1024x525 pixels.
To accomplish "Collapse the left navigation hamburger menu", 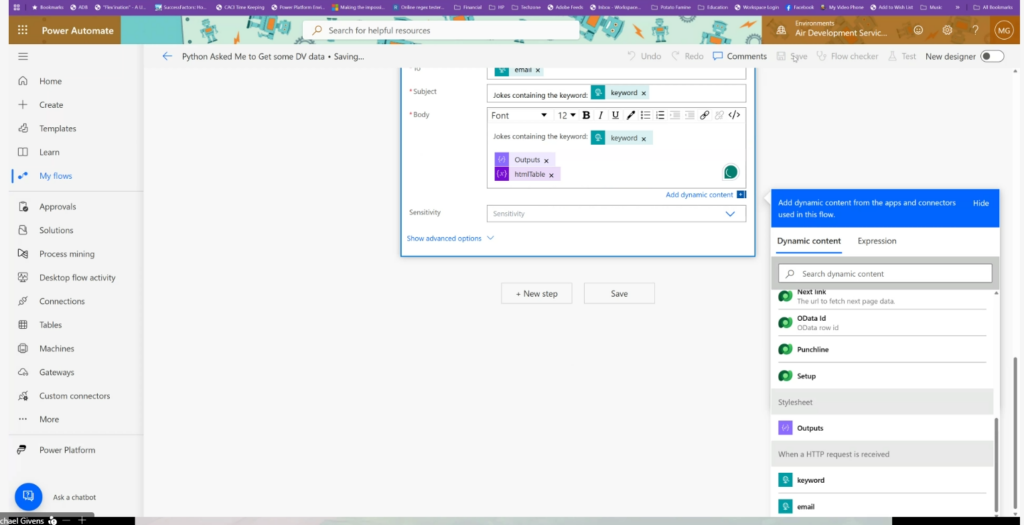I will 23,57.
